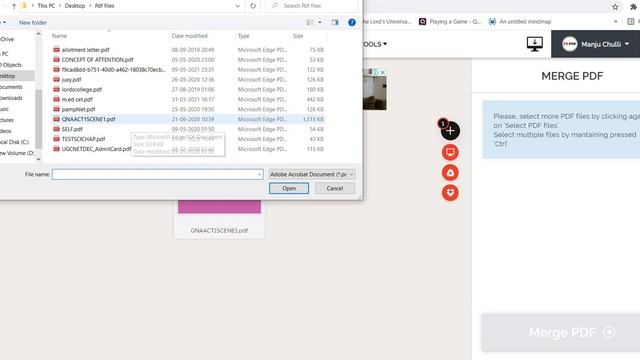Click the New folder button

point(33,22)
